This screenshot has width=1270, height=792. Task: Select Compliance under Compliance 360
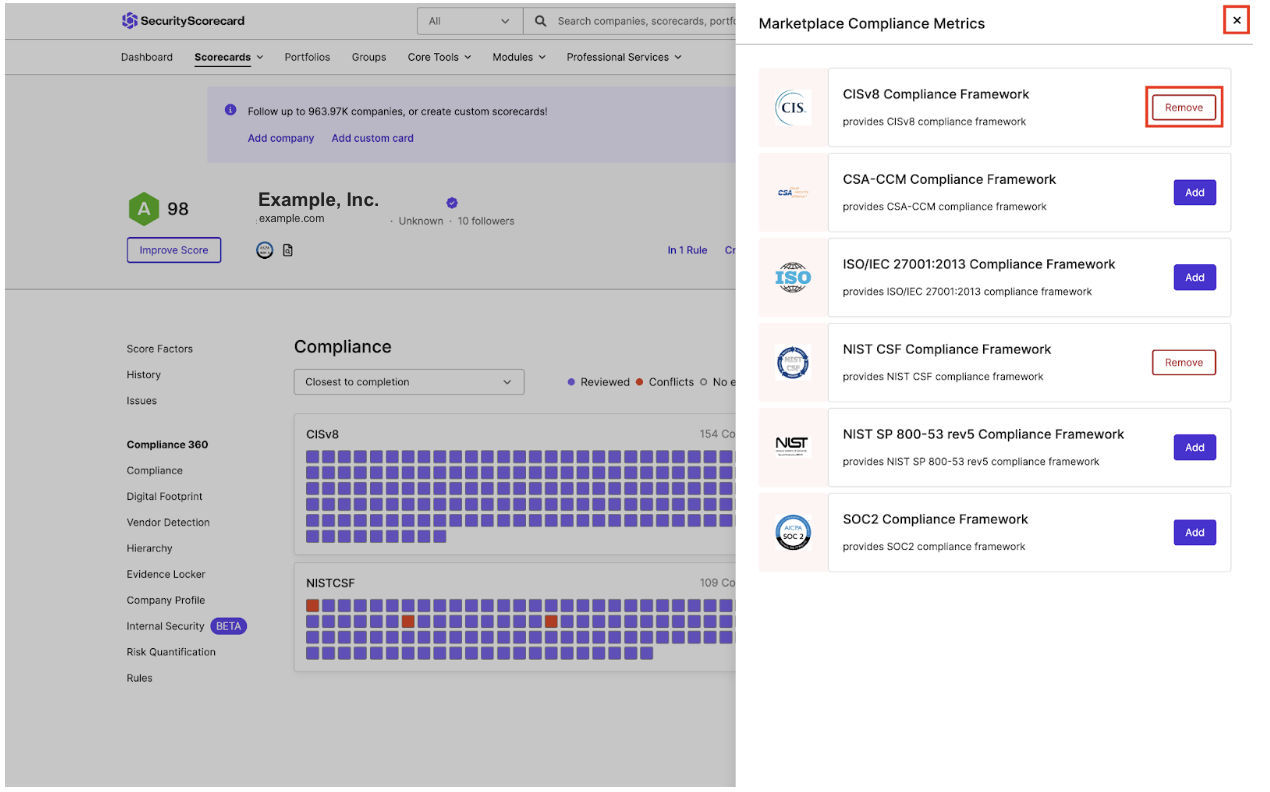pyautogui.click(x=155, y=471)
